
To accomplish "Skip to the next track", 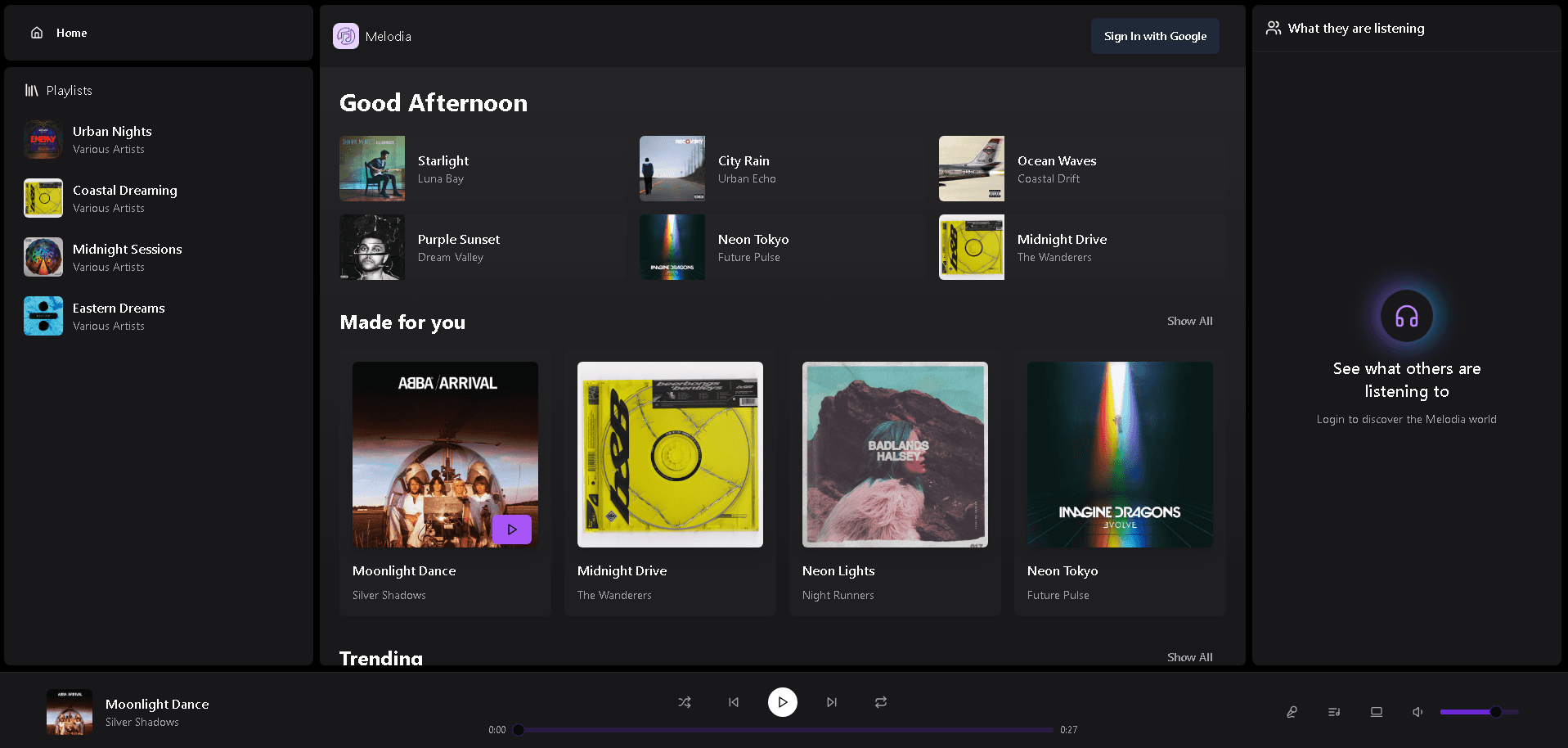I will coord(832,702).
